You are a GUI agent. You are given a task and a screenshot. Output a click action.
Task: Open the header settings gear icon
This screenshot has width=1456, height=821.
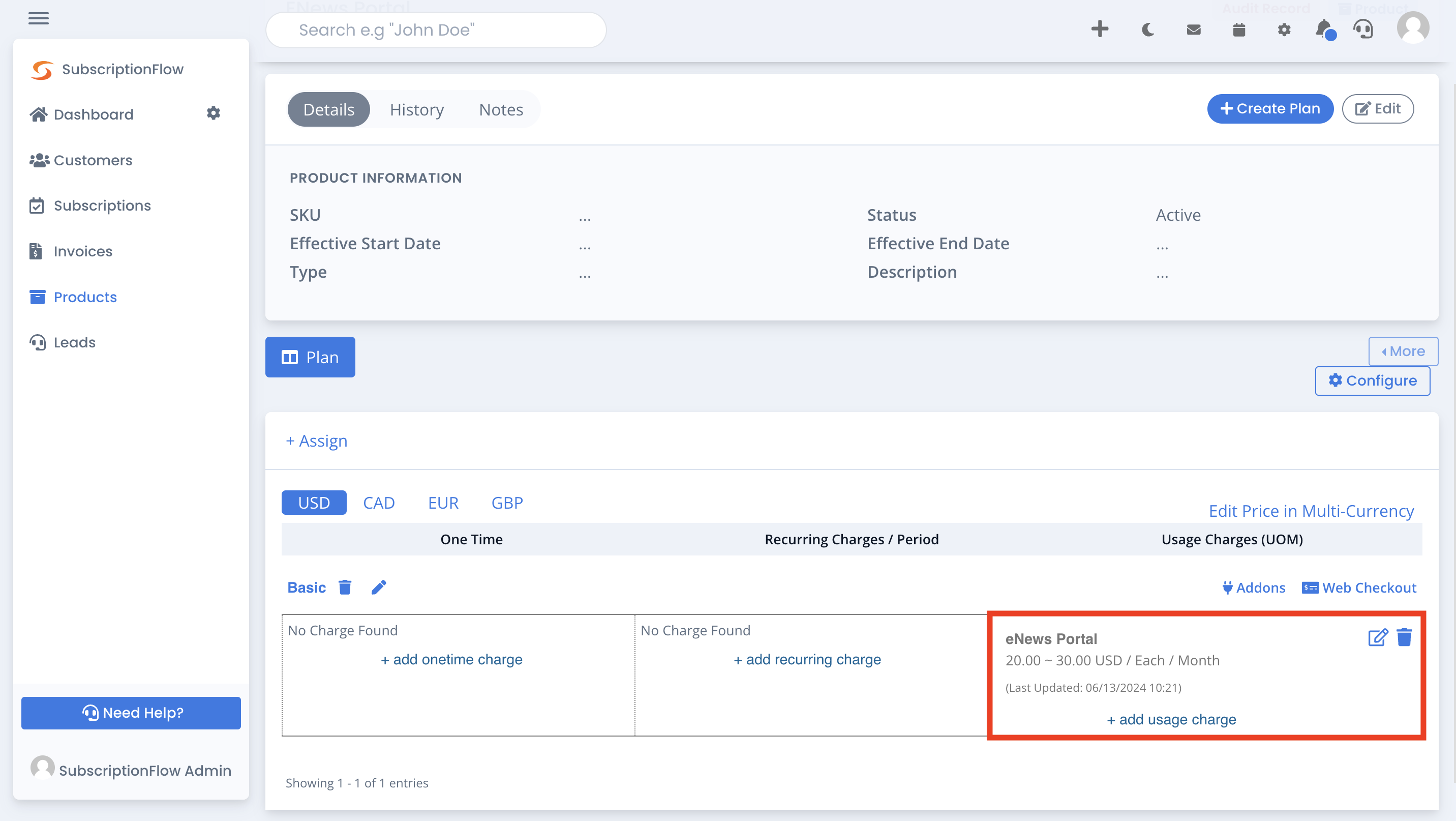(1284, 30)
